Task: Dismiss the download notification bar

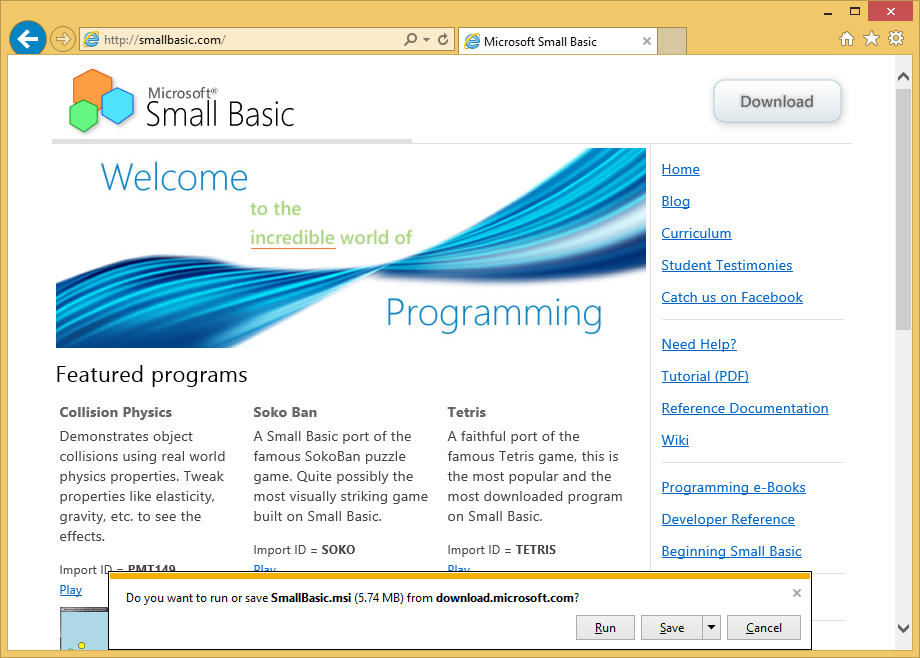Action: coord(797,593)
